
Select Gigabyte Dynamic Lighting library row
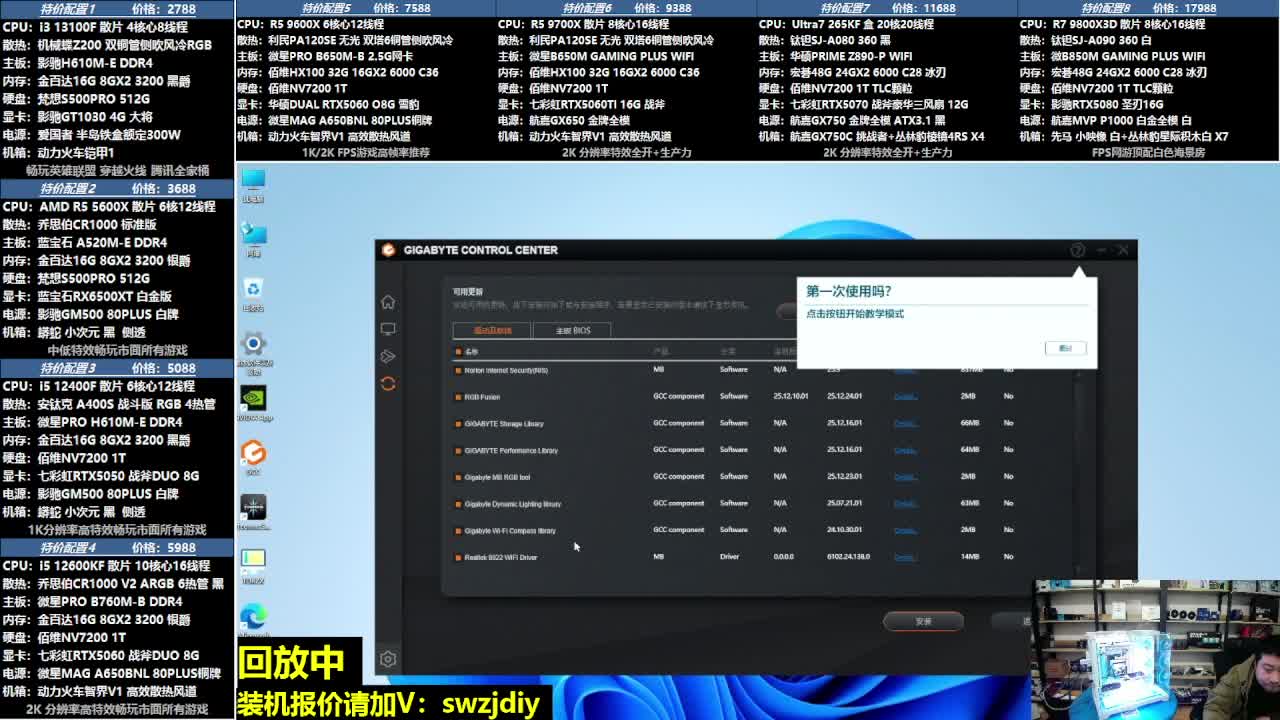tap(513, 504)
